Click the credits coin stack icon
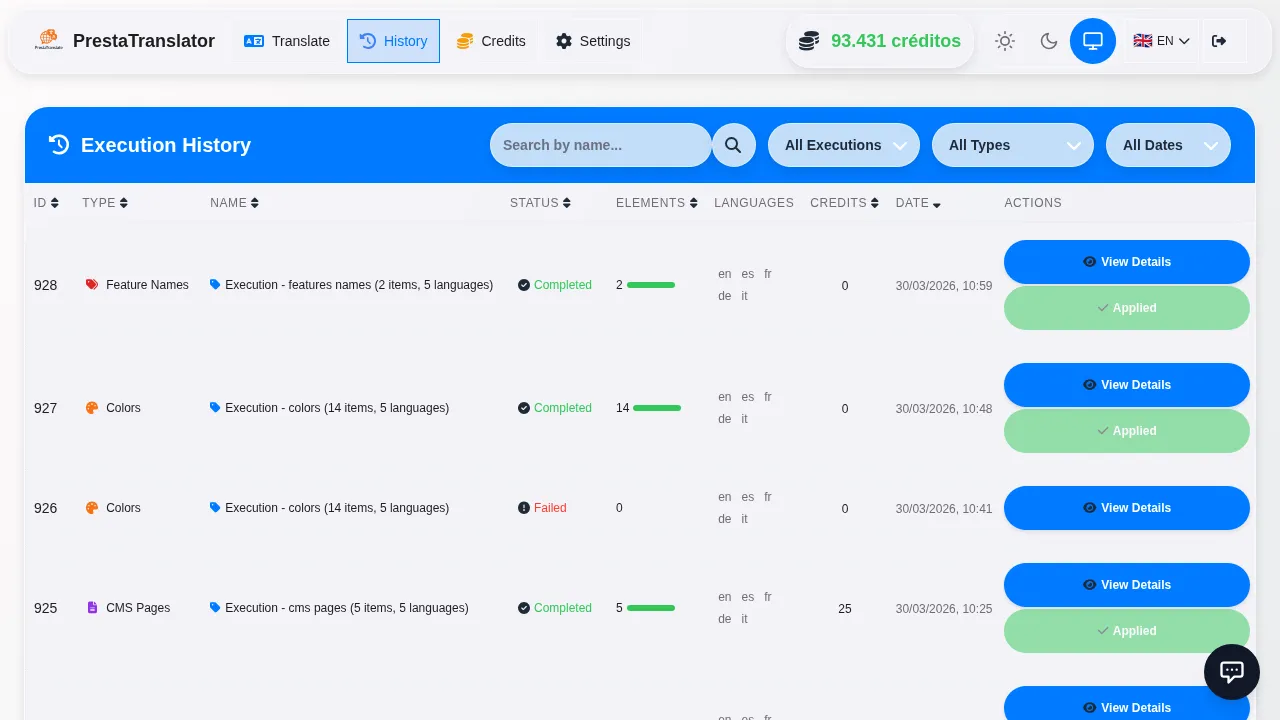The width and height of the screenshot is (1280, 720). (809, 41)
